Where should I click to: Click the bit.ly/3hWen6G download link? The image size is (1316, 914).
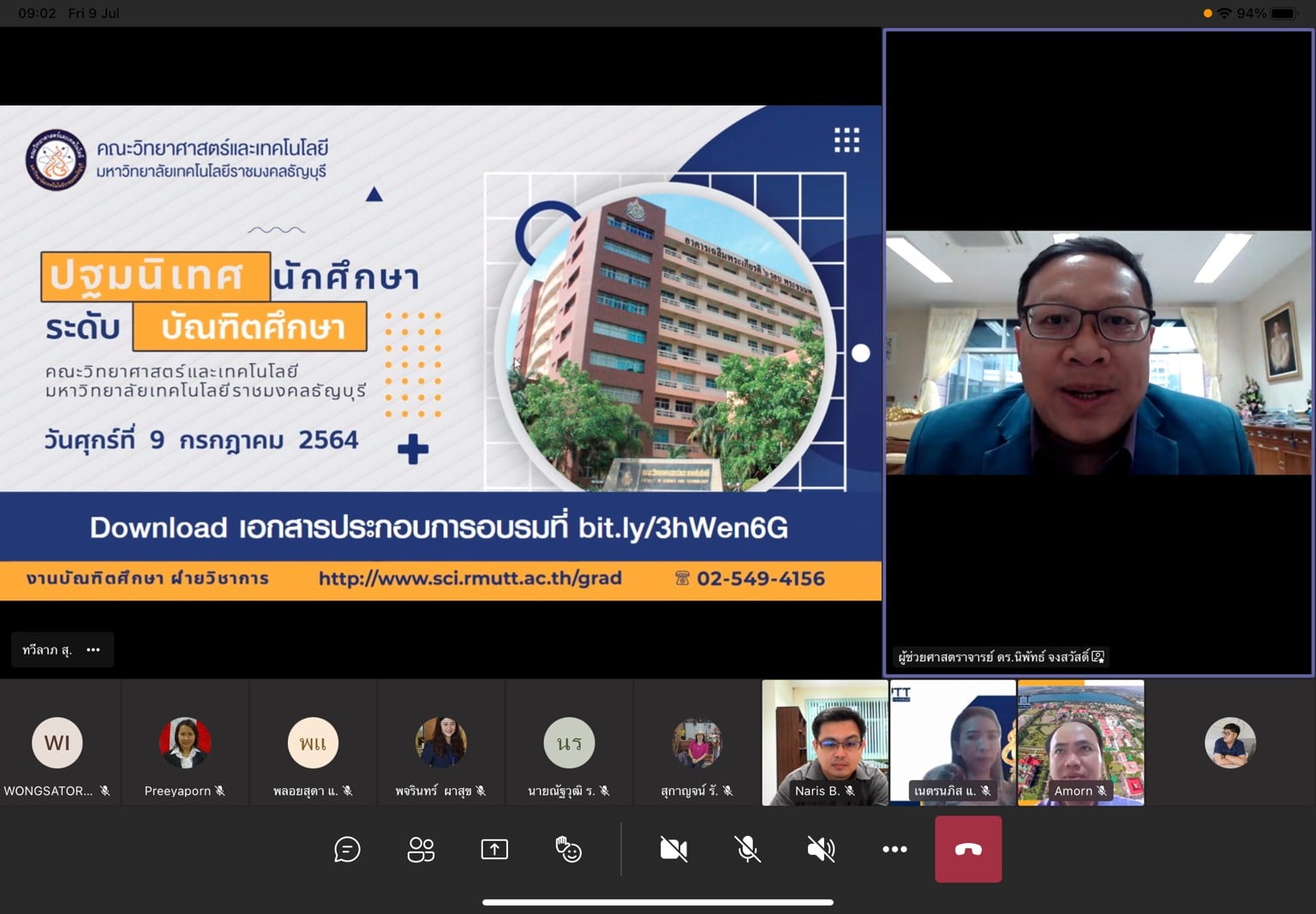pyautogui.click(x=683, y=528)
